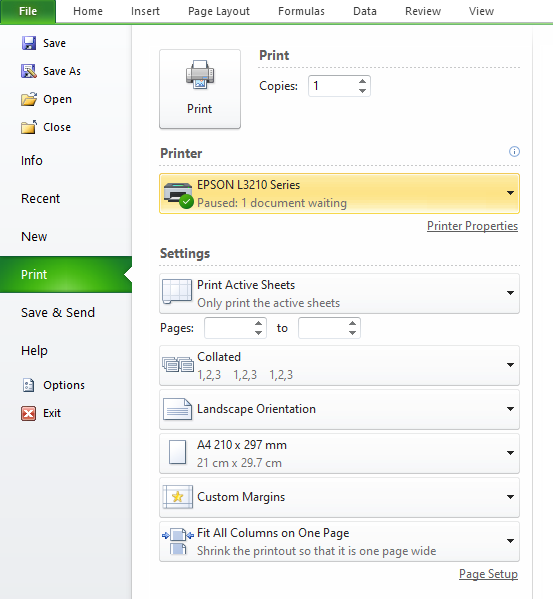This screenshot has height=599, width=553.
Task: Decrement the Pages to value
Action: coord(352,333)
